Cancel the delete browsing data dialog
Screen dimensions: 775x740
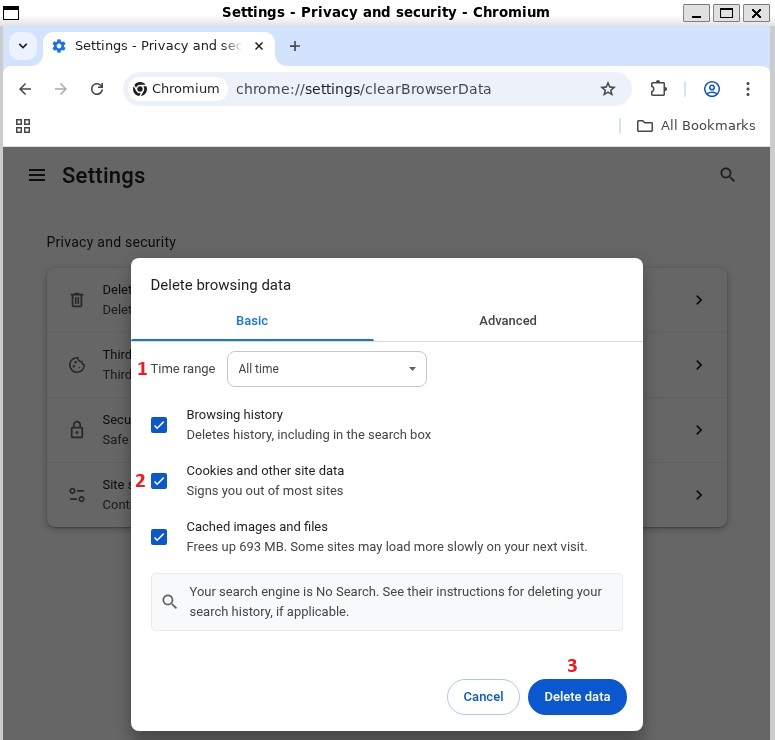[483, 697]
